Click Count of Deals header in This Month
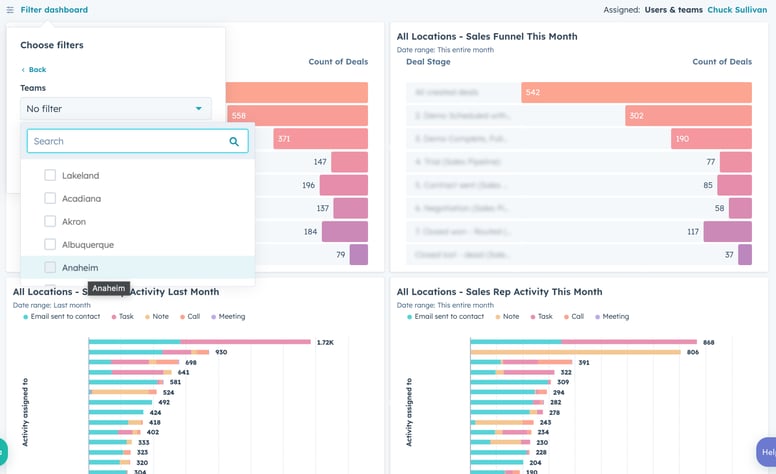Image resolution: width=776 pixels, height=474 pixels. coord(722,62)
